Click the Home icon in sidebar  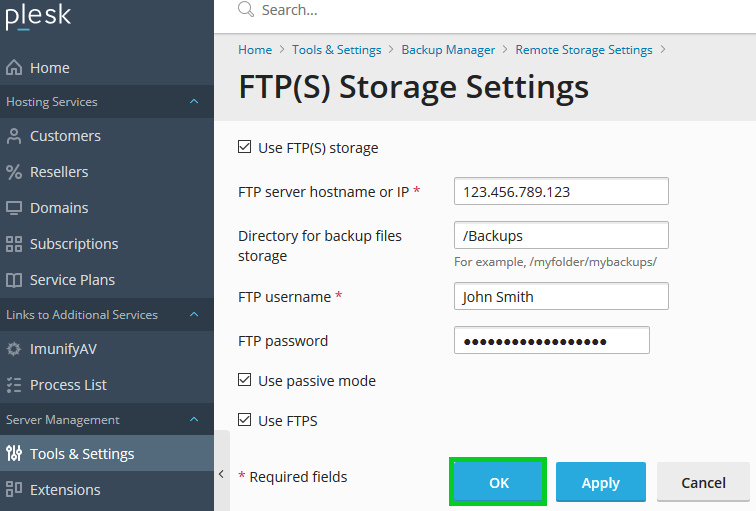coord(14,68)
